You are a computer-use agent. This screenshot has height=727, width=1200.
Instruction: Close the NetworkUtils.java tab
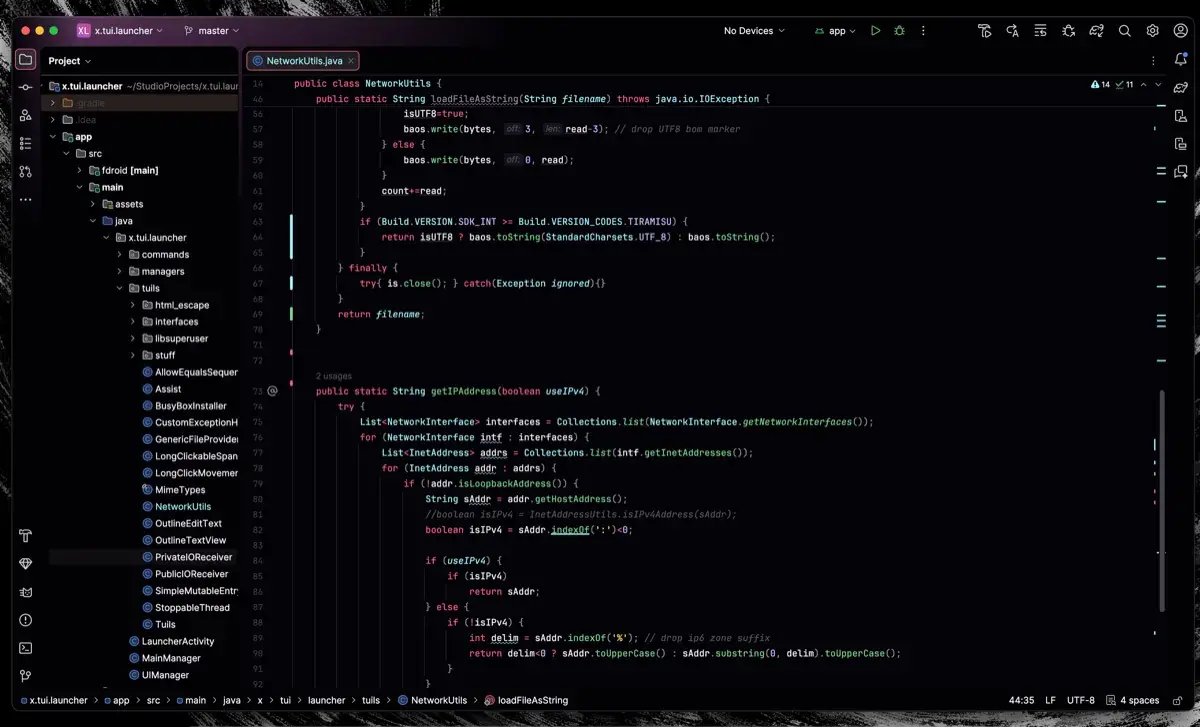coord(351,61)
